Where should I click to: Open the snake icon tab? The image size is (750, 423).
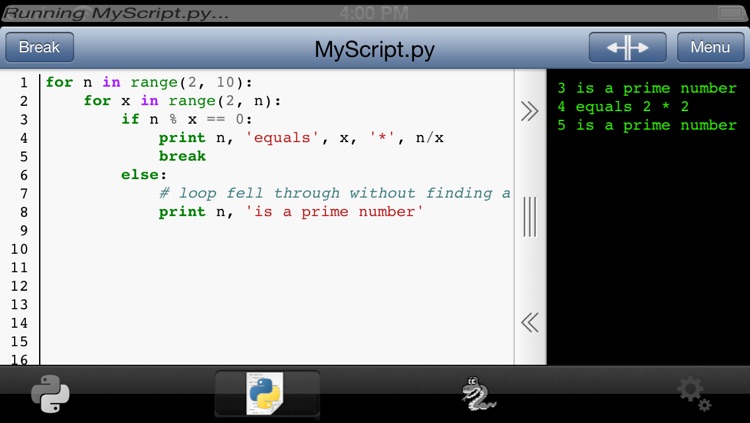point(479,394)
